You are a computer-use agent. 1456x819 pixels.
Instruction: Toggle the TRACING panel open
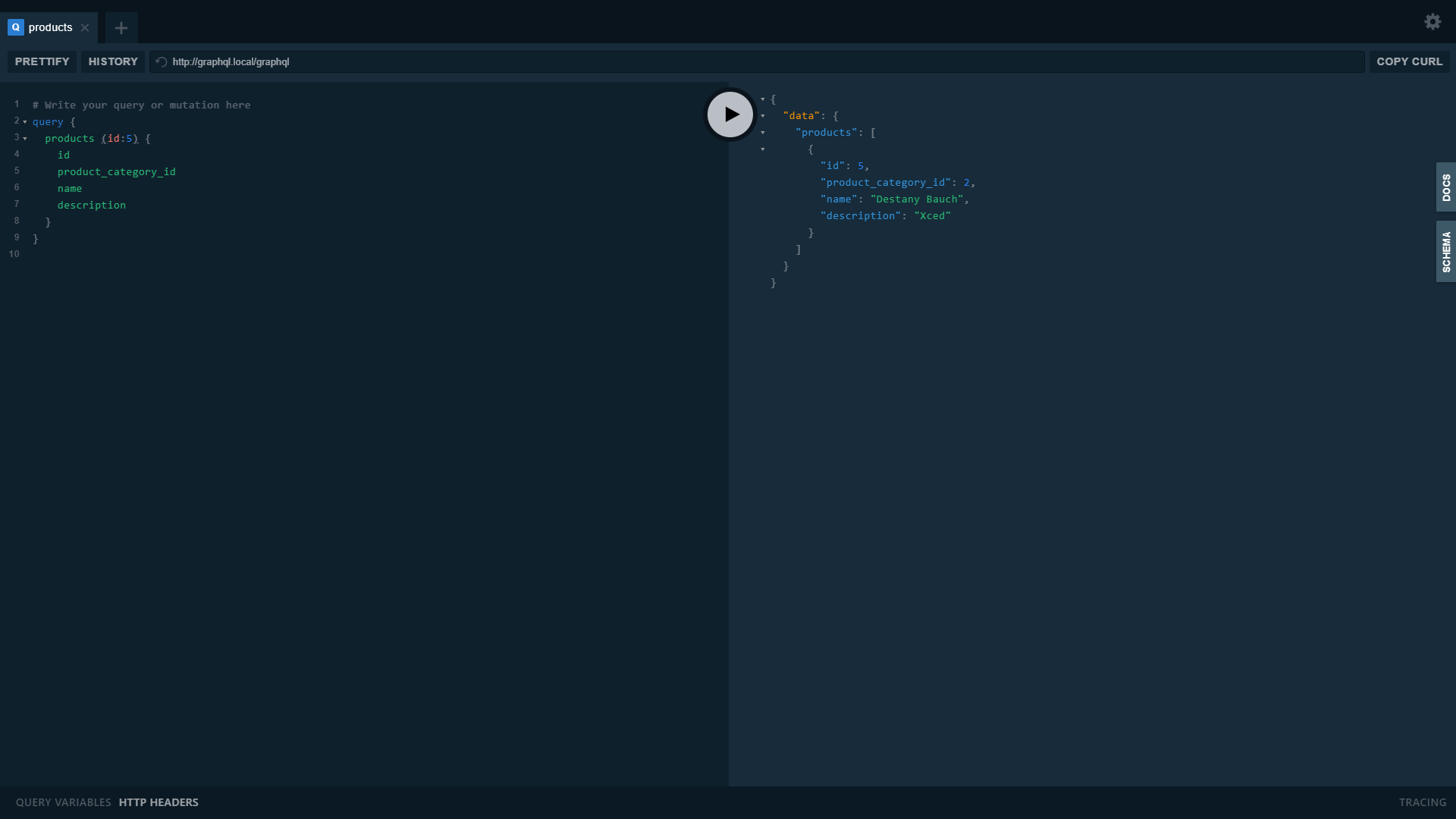pos(1423,802)
